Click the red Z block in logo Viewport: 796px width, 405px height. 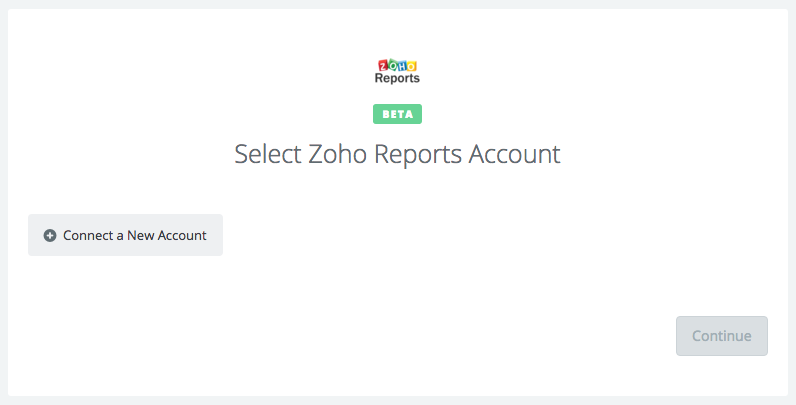point(382,65)
